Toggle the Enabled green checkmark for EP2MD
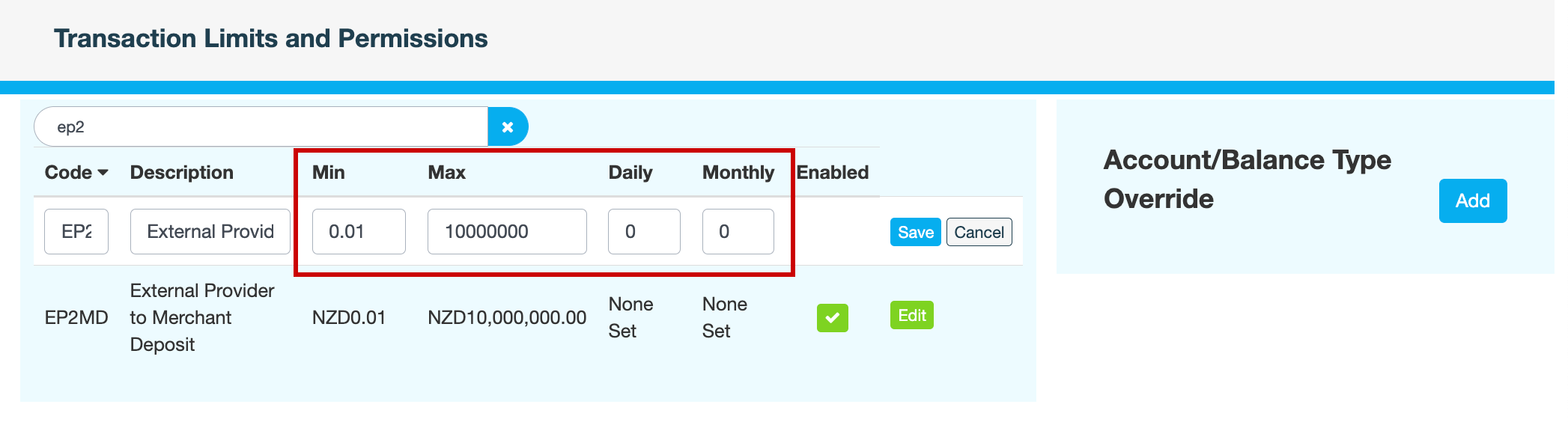Screen dimensions: 1568x422 [832, 318]
